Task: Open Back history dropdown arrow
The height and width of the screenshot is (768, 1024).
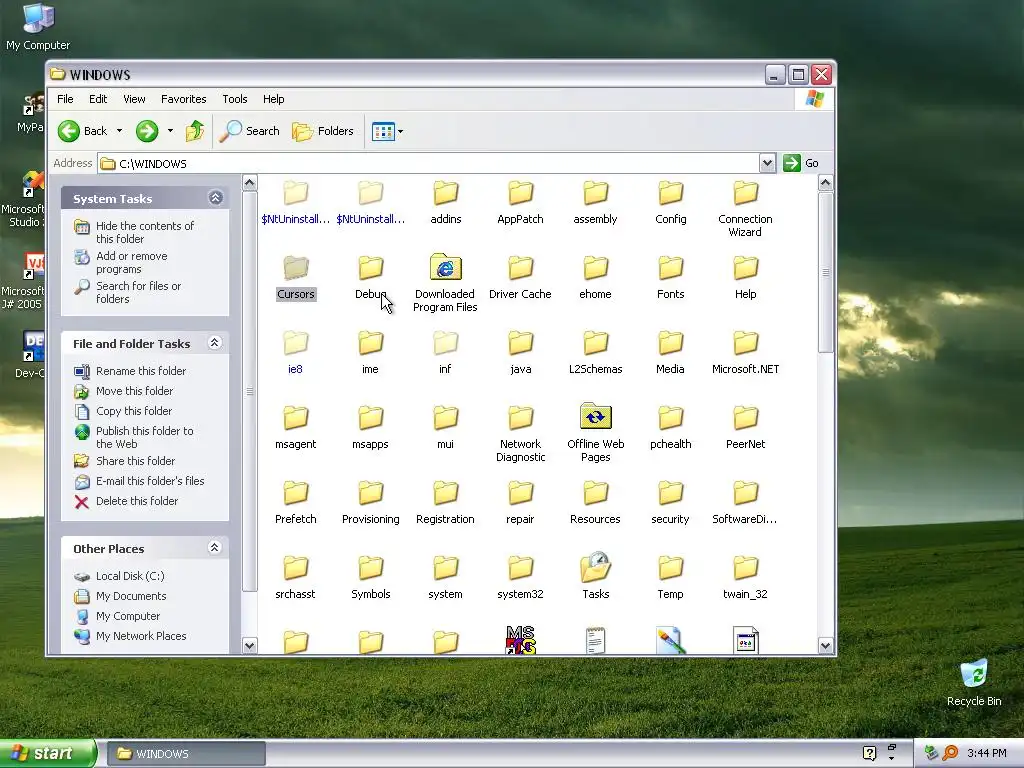Action: (x=120, y=131)
